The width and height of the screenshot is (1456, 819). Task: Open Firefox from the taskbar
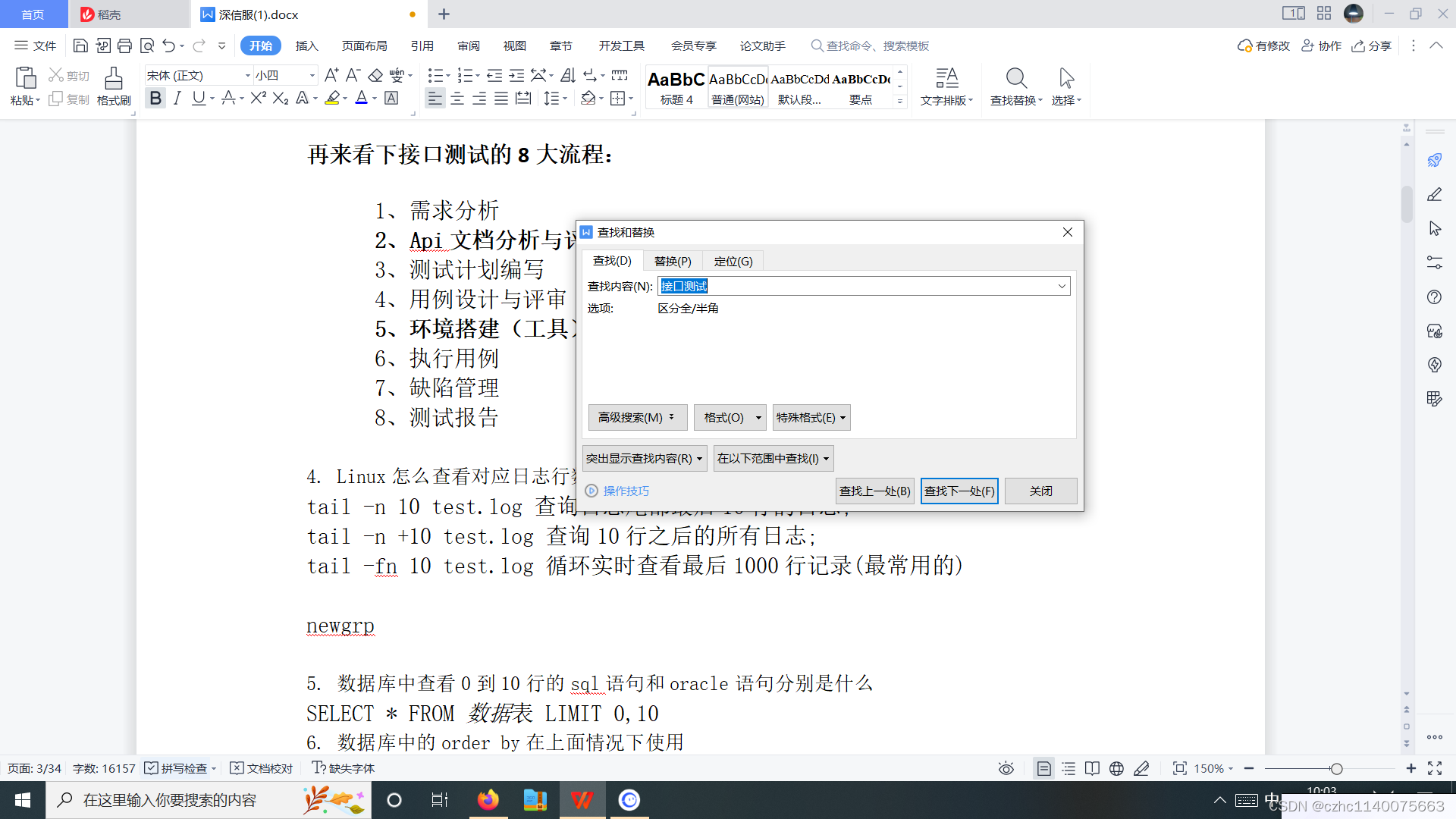(488, 800)
